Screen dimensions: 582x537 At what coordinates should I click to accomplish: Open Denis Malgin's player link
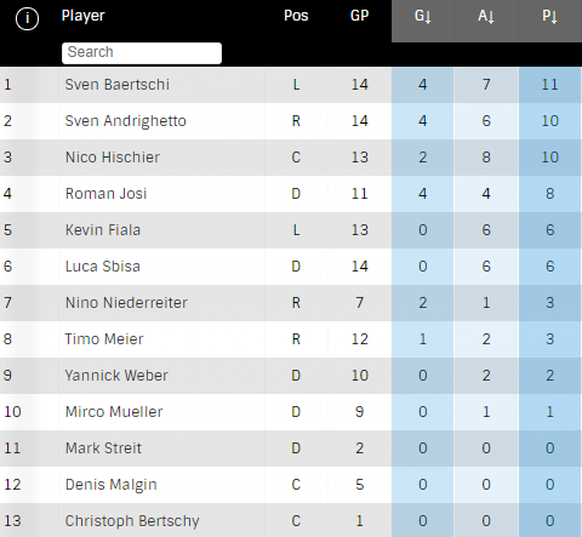111,485
